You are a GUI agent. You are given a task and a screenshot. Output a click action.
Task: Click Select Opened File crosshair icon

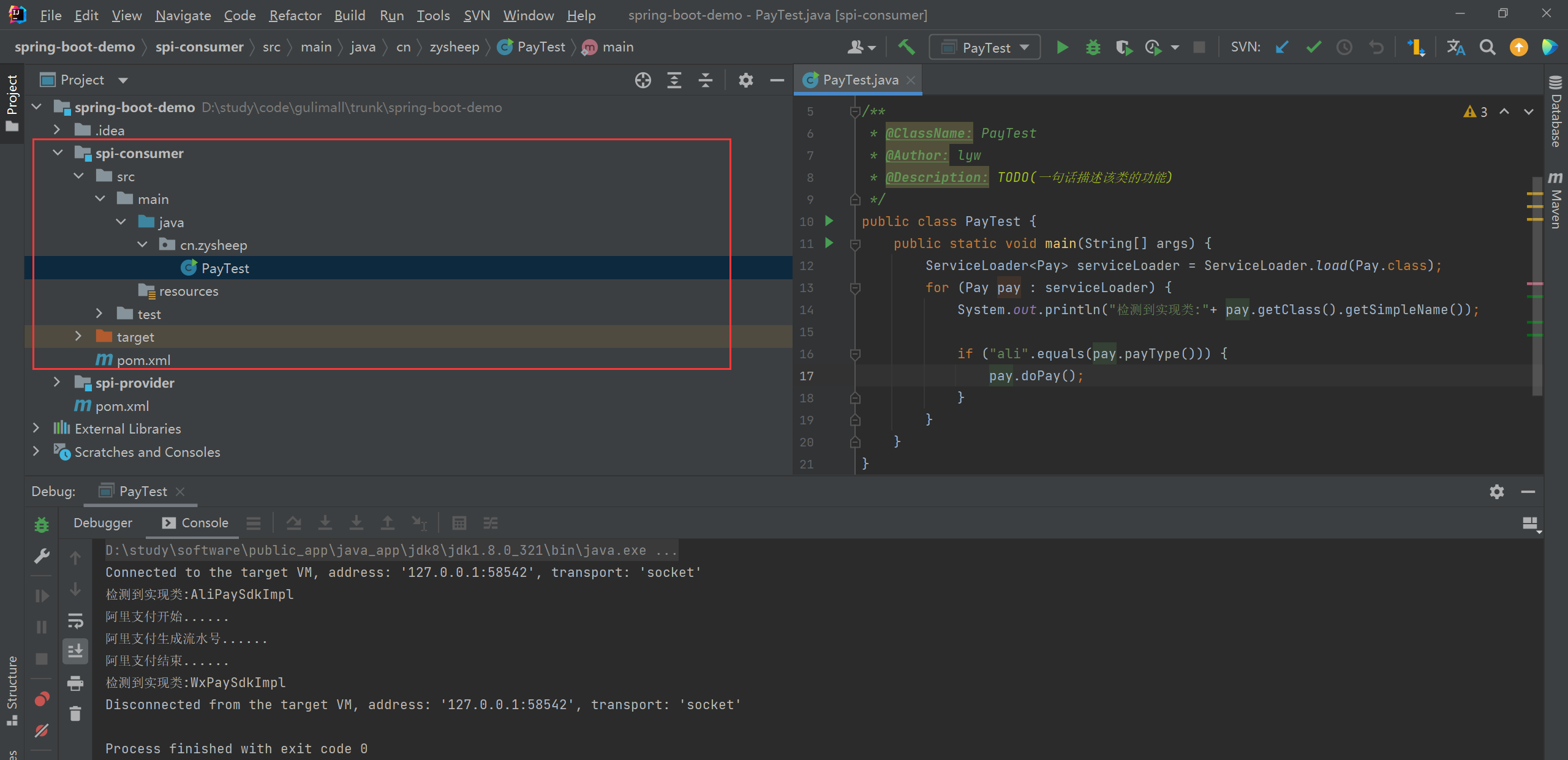click(643, 80)
